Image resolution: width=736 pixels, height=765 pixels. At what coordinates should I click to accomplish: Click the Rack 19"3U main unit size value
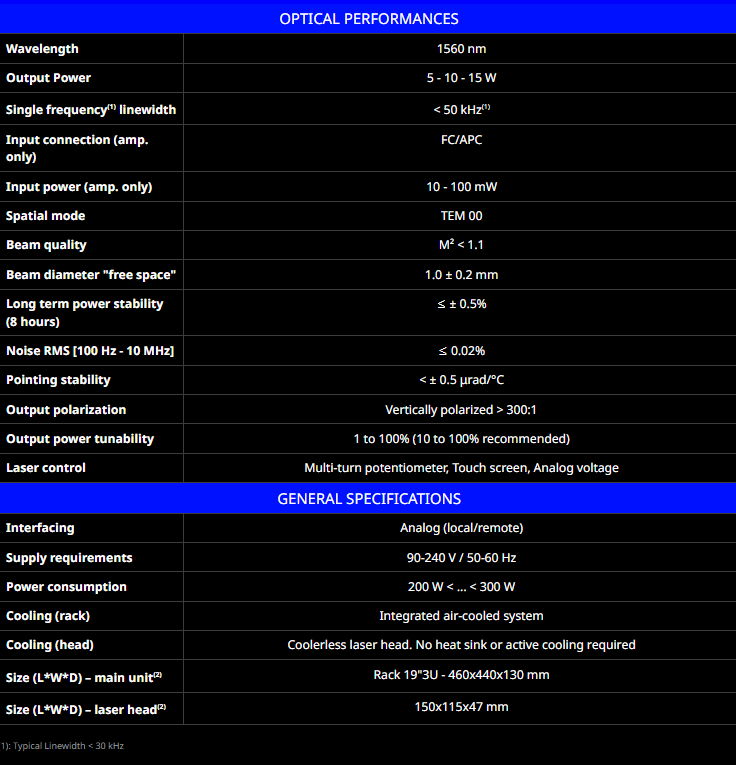pos(461,675)
